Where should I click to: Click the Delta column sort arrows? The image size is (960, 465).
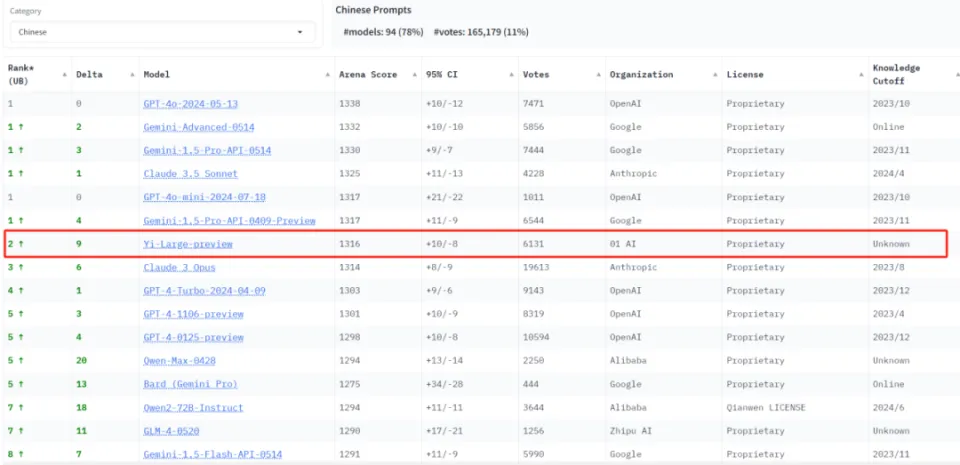(131, 75)
